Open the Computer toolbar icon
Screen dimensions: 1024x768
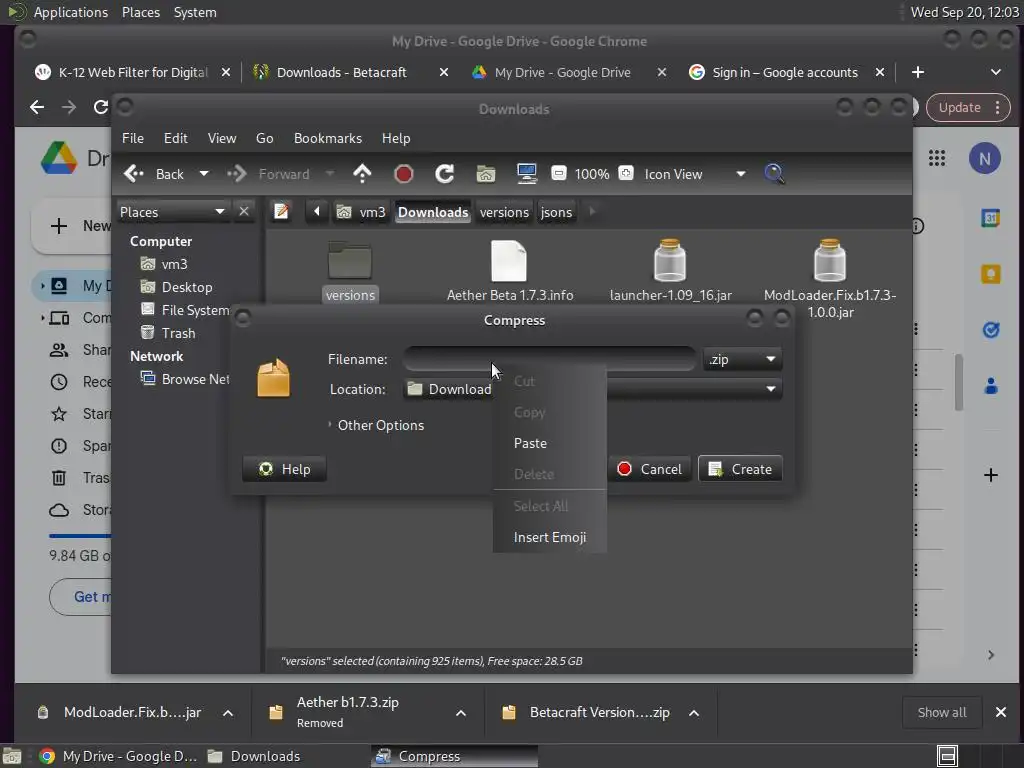[526, 174]
